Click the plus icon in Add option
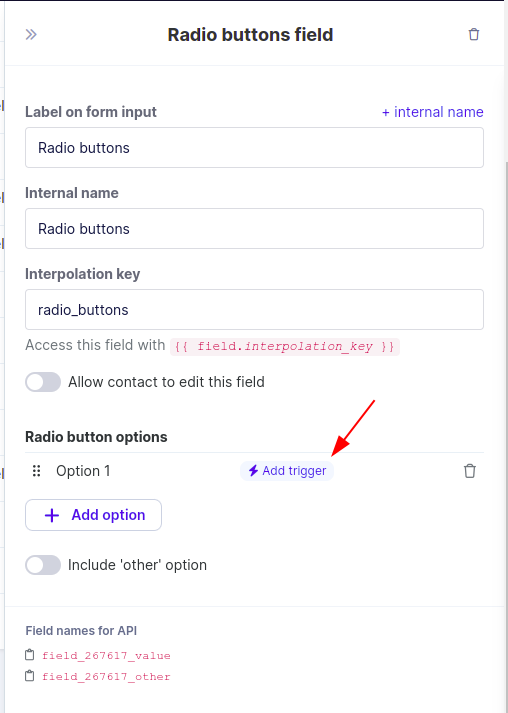The width and height of the screenshot is (508, 713). coord(52,515)
